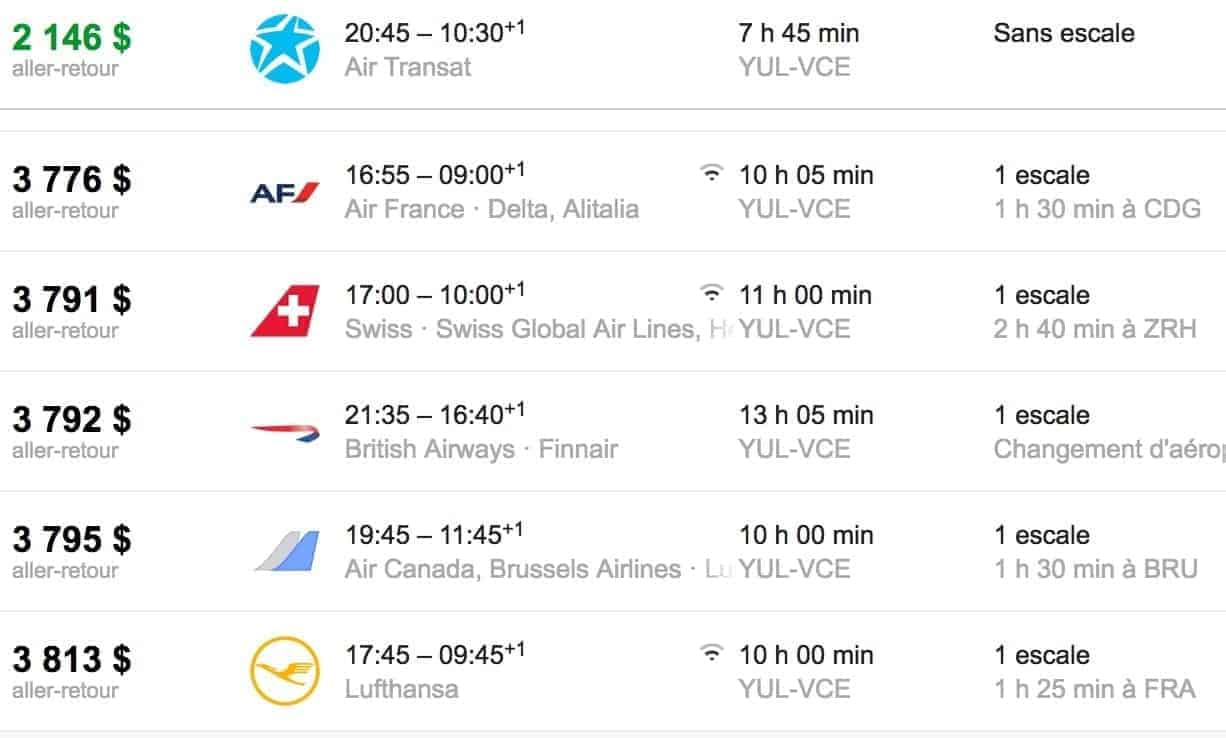Pick the 3 792 $ British Airways fare
Viewport: 1226px width, 738px height.
[x=71, y=420]
